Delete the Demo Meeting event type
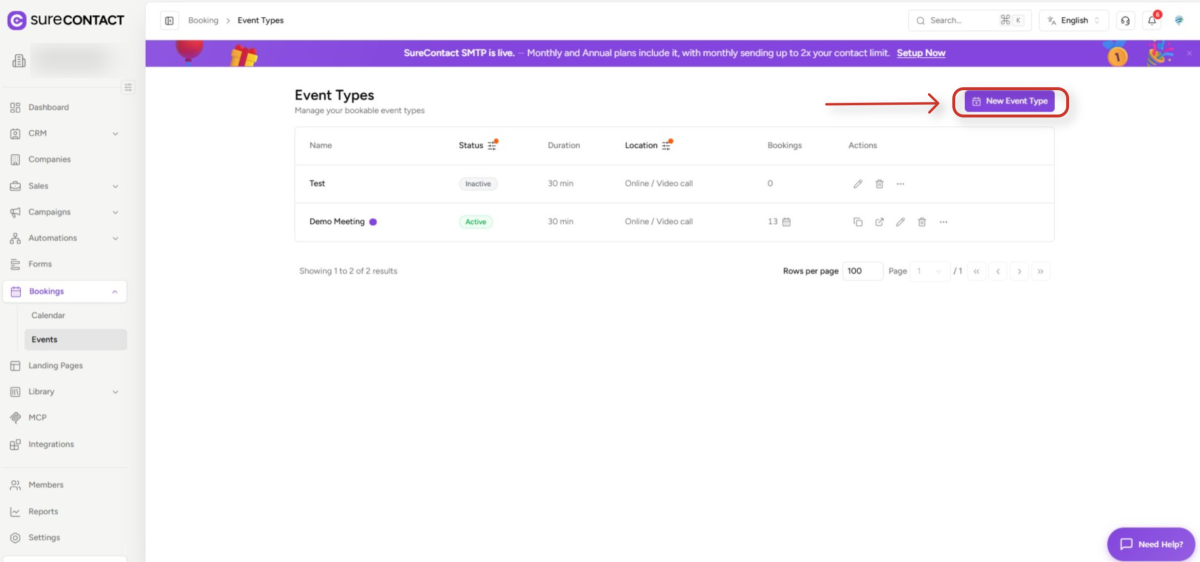This screenshot has height=562, width=1200. [922, 222]
